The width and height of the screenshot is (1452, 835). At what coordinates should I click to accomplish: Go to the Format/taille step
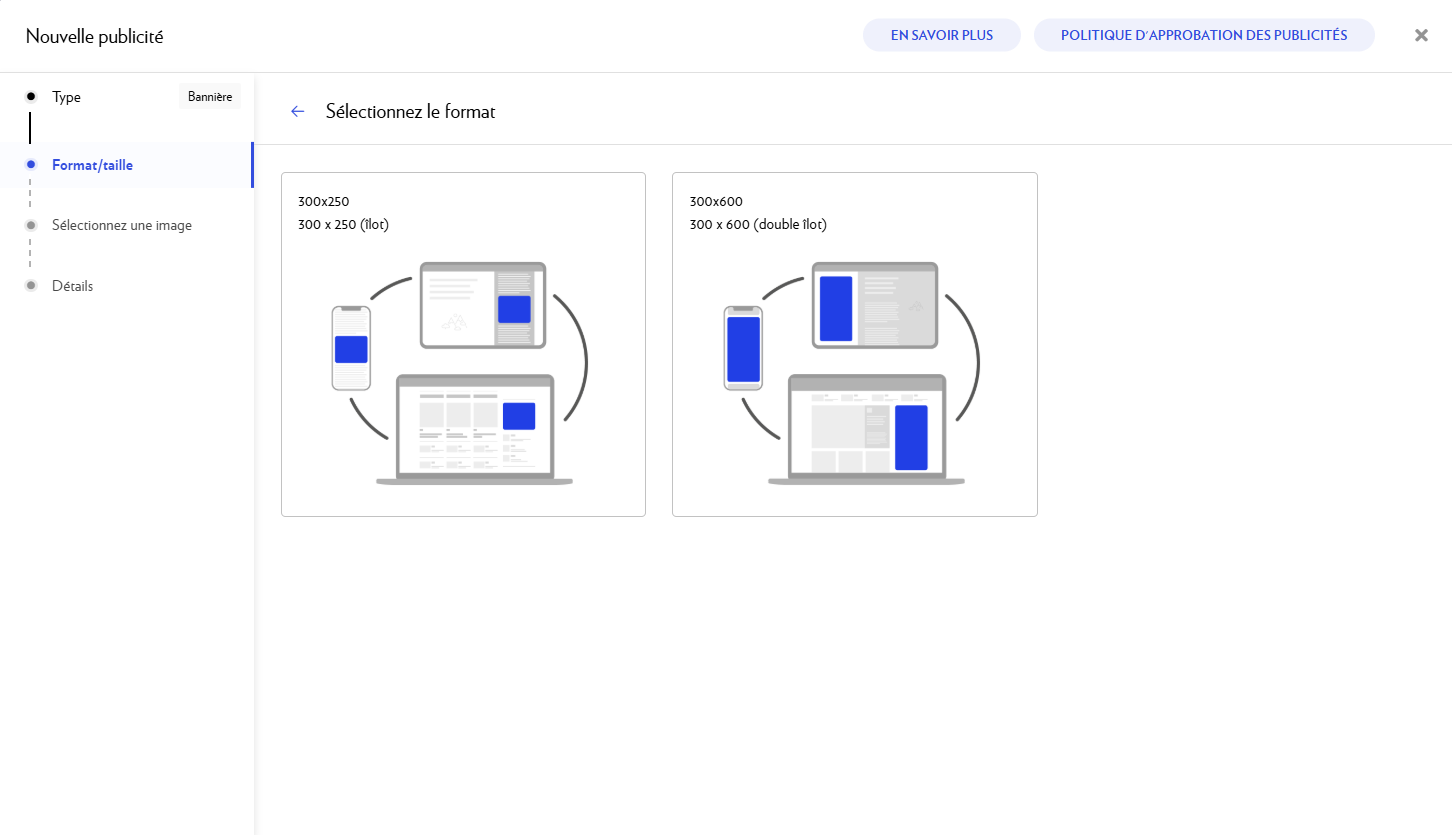92,165
